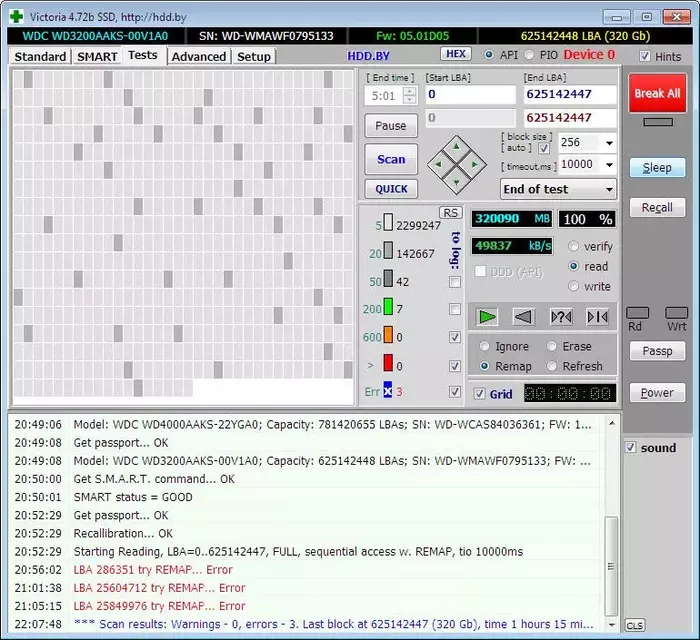Screen dimensions: 700x640
Task: Switch to the Setup tab
Action: [254, 57]
